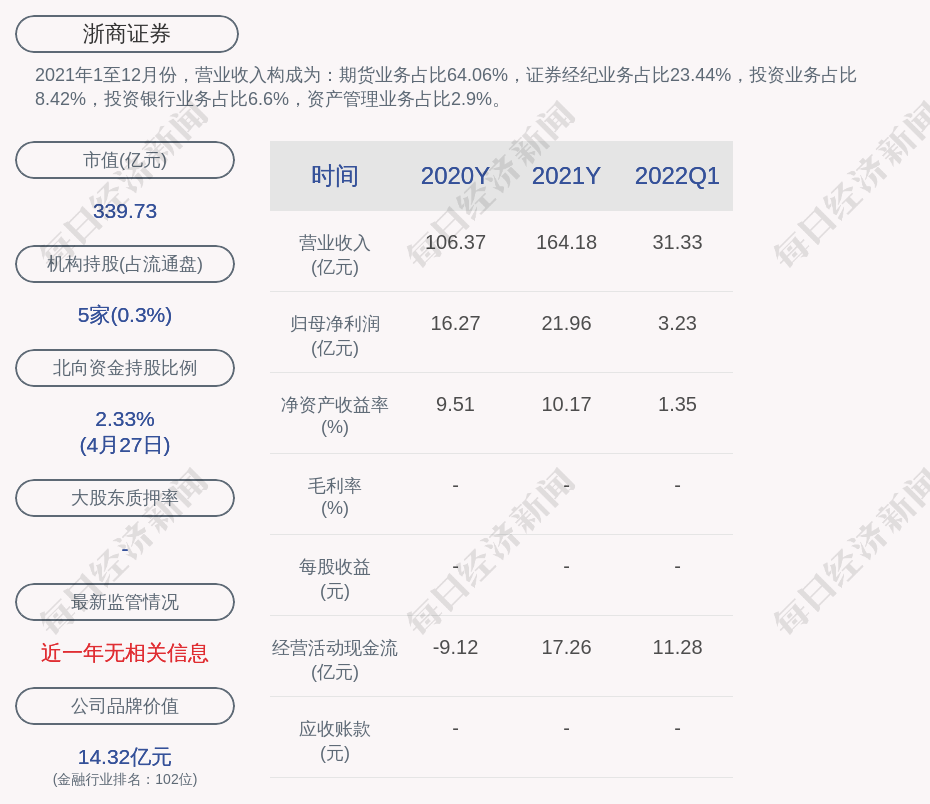Select the 5家(0.3%) institutional holding value
The image size is (930, 804).
[x=125, y=315]
